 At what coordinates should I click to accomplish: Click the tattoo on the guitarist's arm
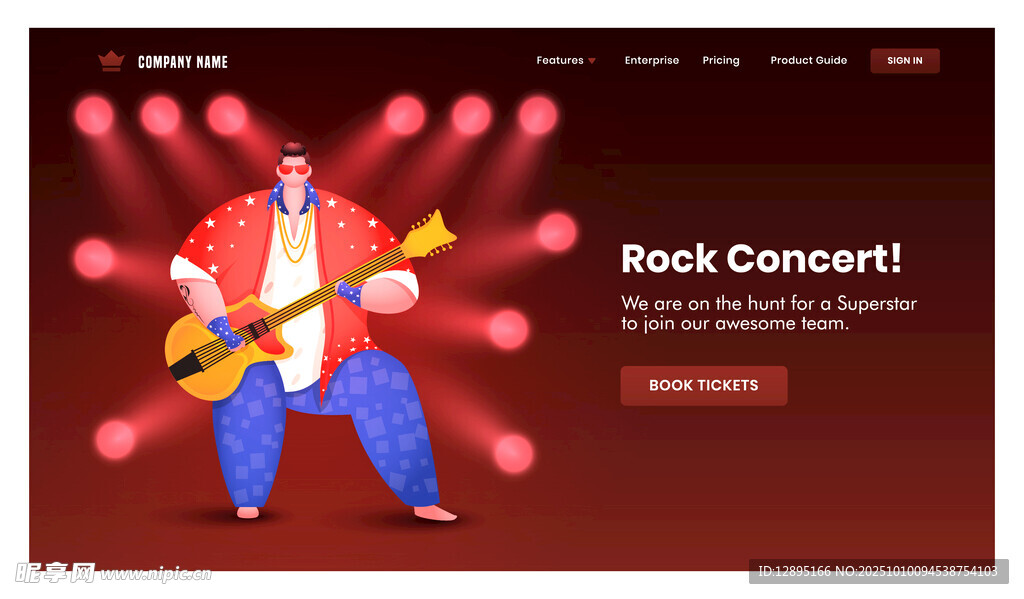click(187, 292)
